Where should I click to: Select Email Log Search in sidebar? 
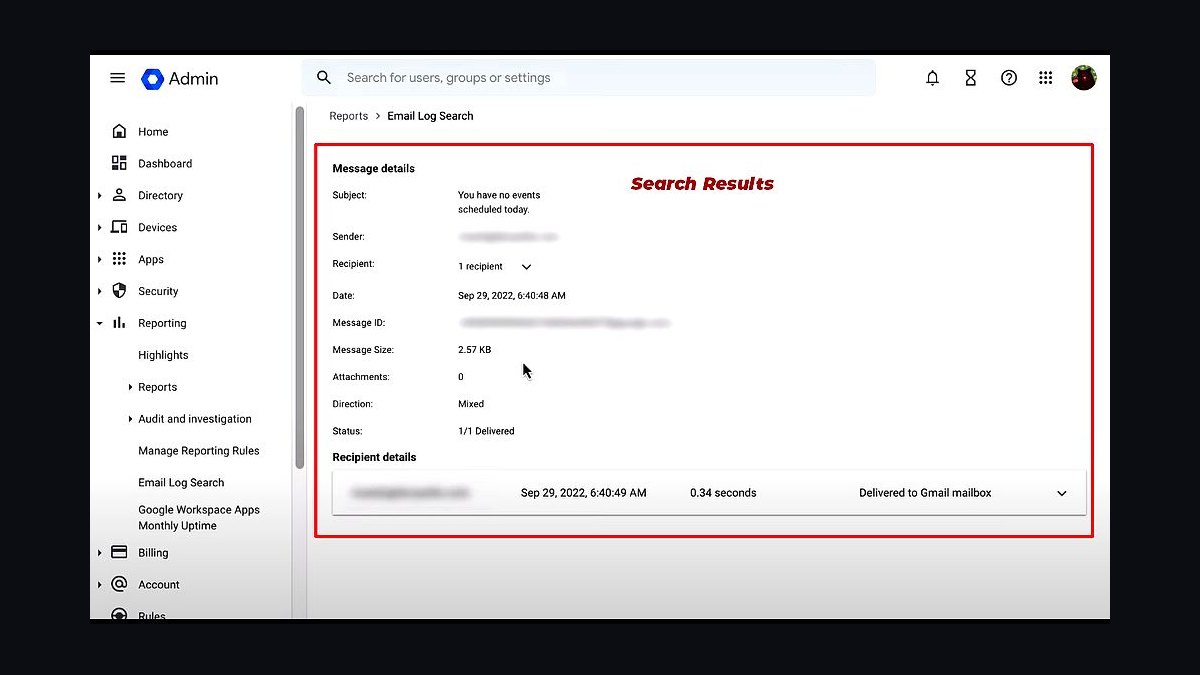click(181, 482)
